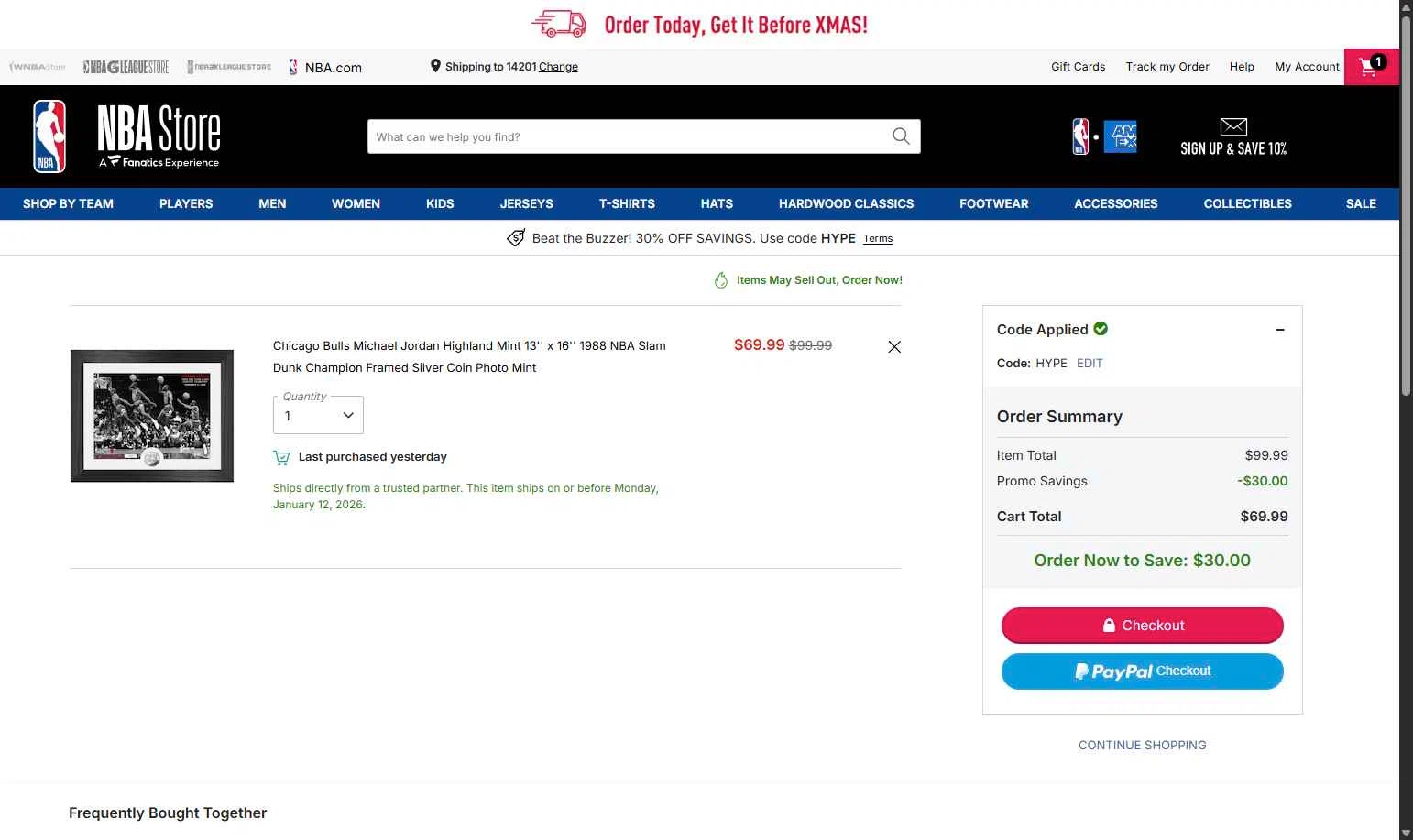Click SIGN UP & SAVE 10% text

(x=1233, y=148)
